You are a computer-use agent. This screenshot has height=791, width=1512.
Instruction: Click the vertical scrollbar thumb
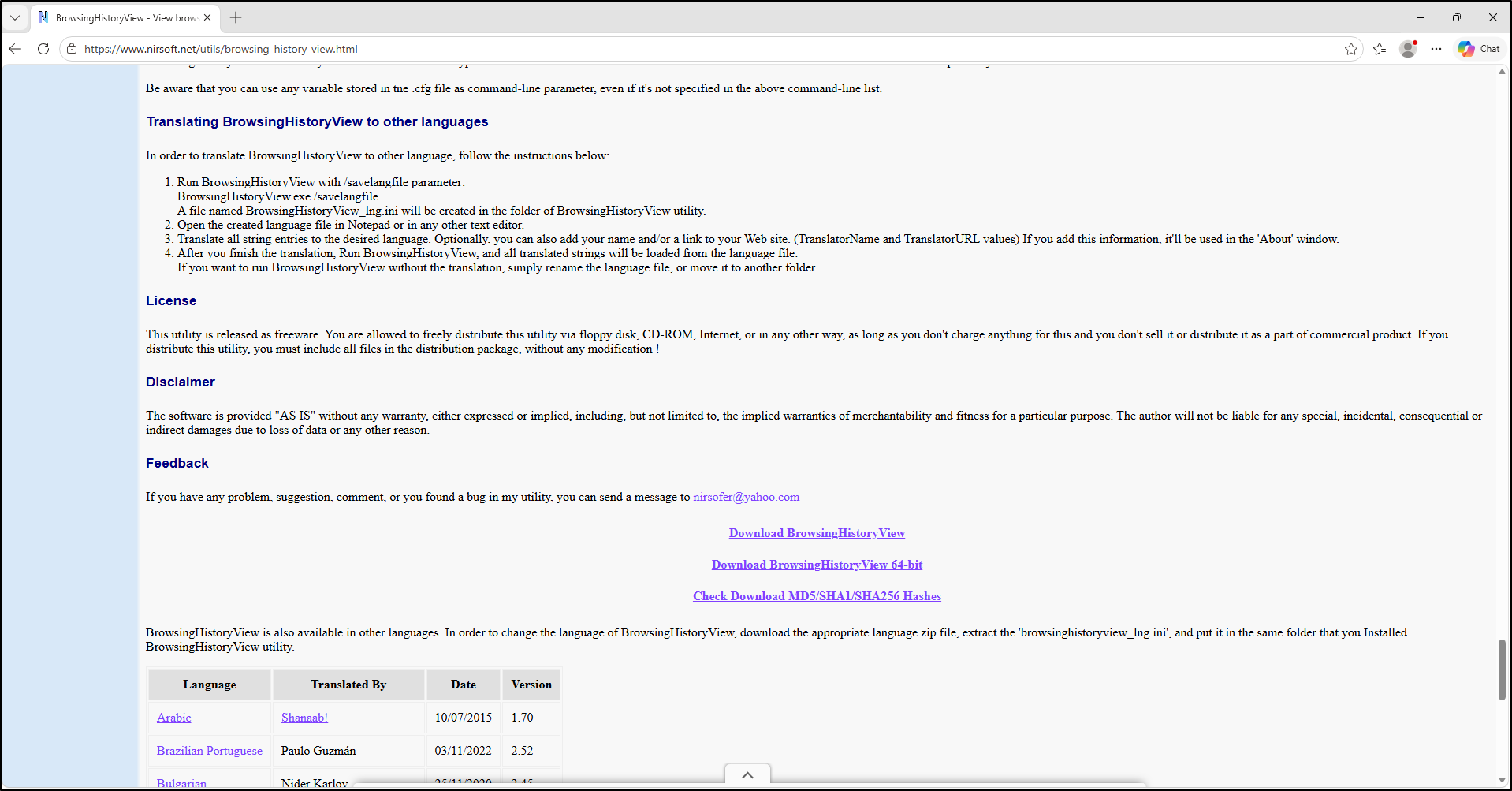coord(1502,670)
